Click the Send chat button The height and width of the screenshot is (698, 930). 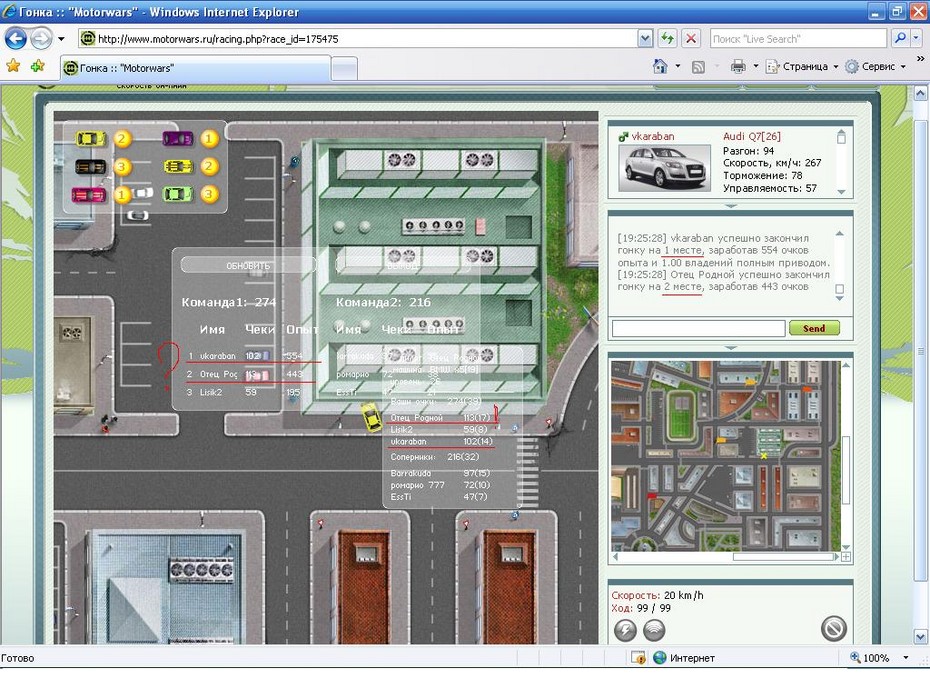point(814,328)
